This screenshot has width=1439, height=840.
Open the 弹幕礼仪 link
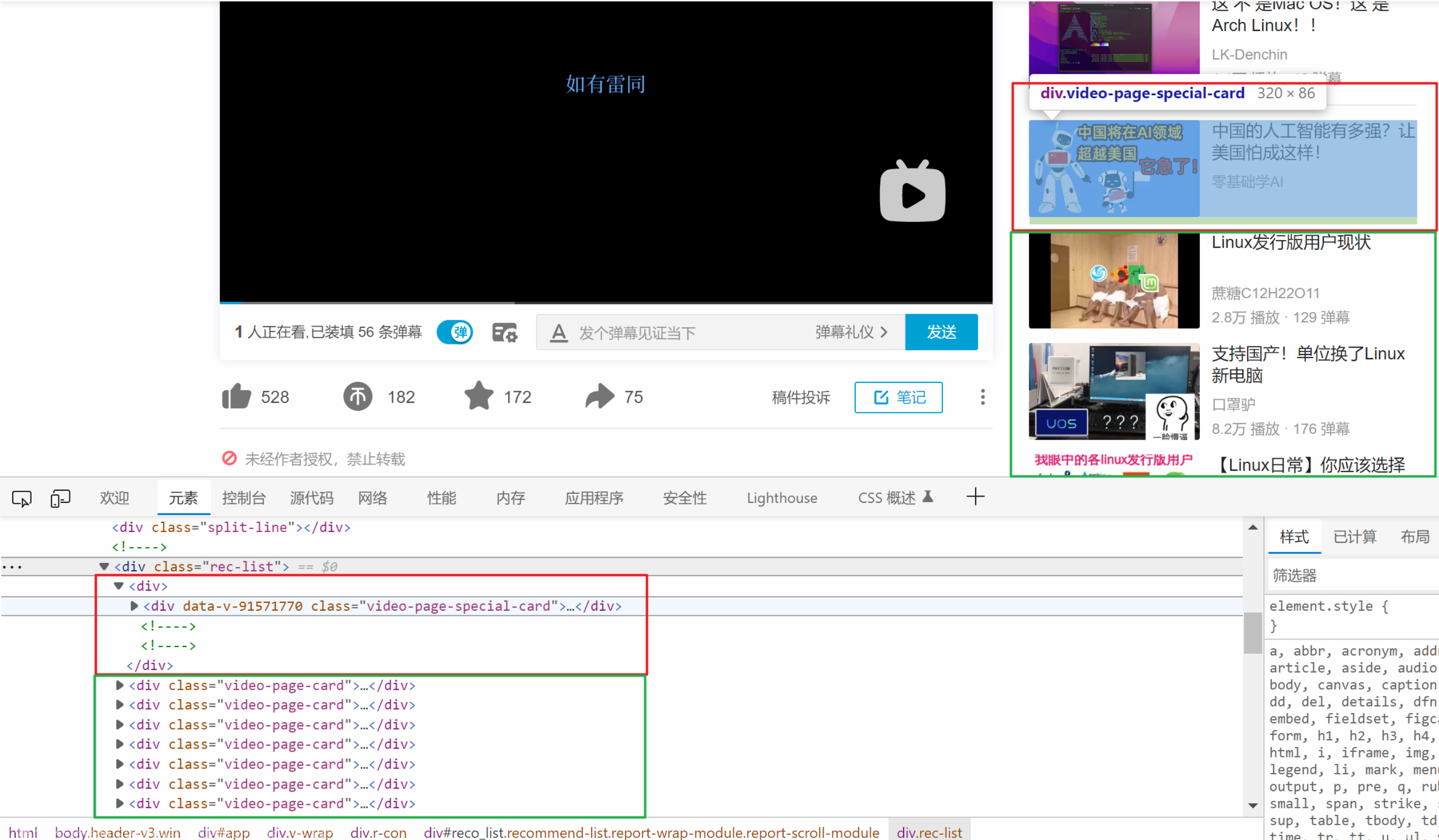850,332
